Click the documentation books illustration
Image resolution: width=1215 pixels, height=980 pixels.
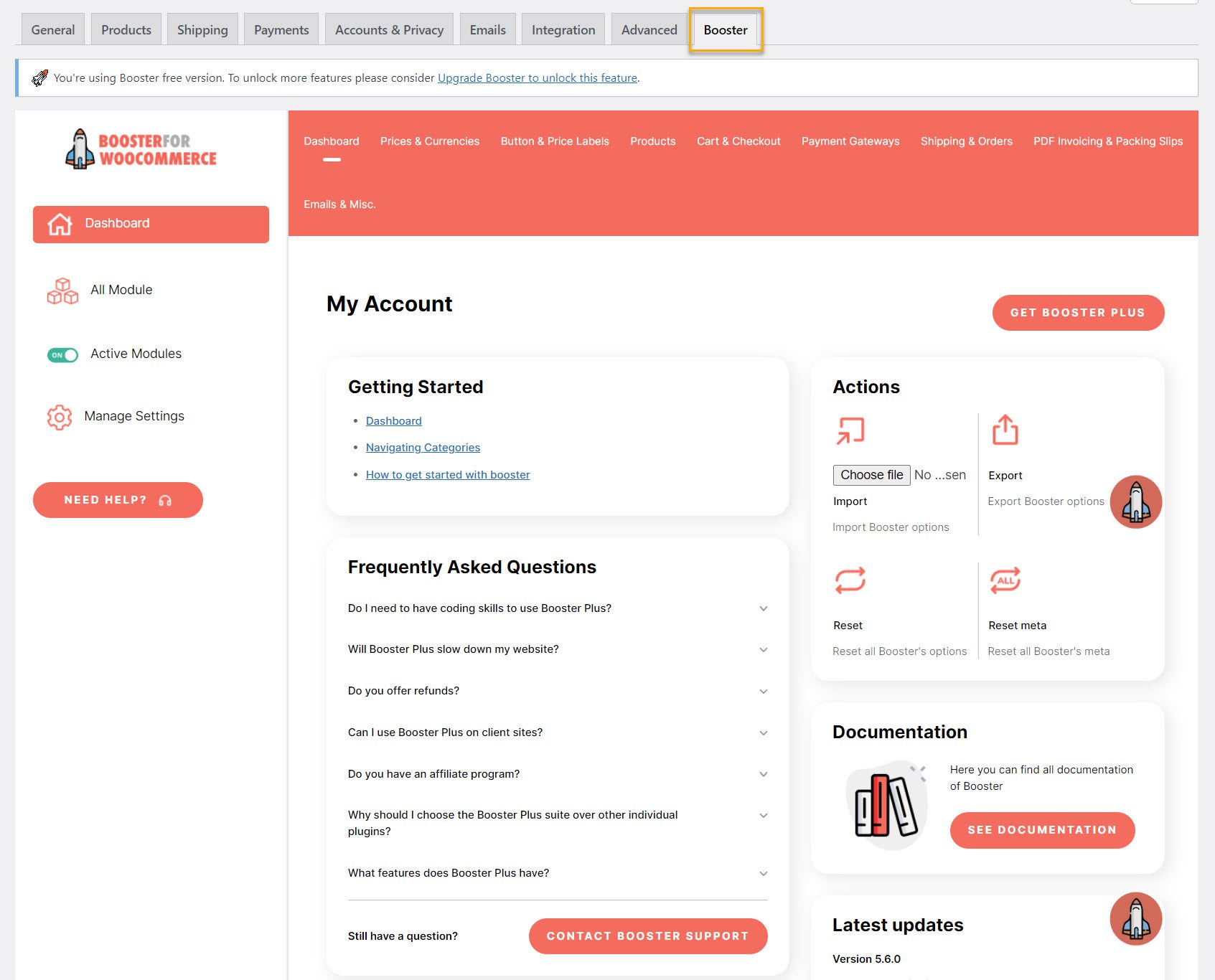click(886, 805)
